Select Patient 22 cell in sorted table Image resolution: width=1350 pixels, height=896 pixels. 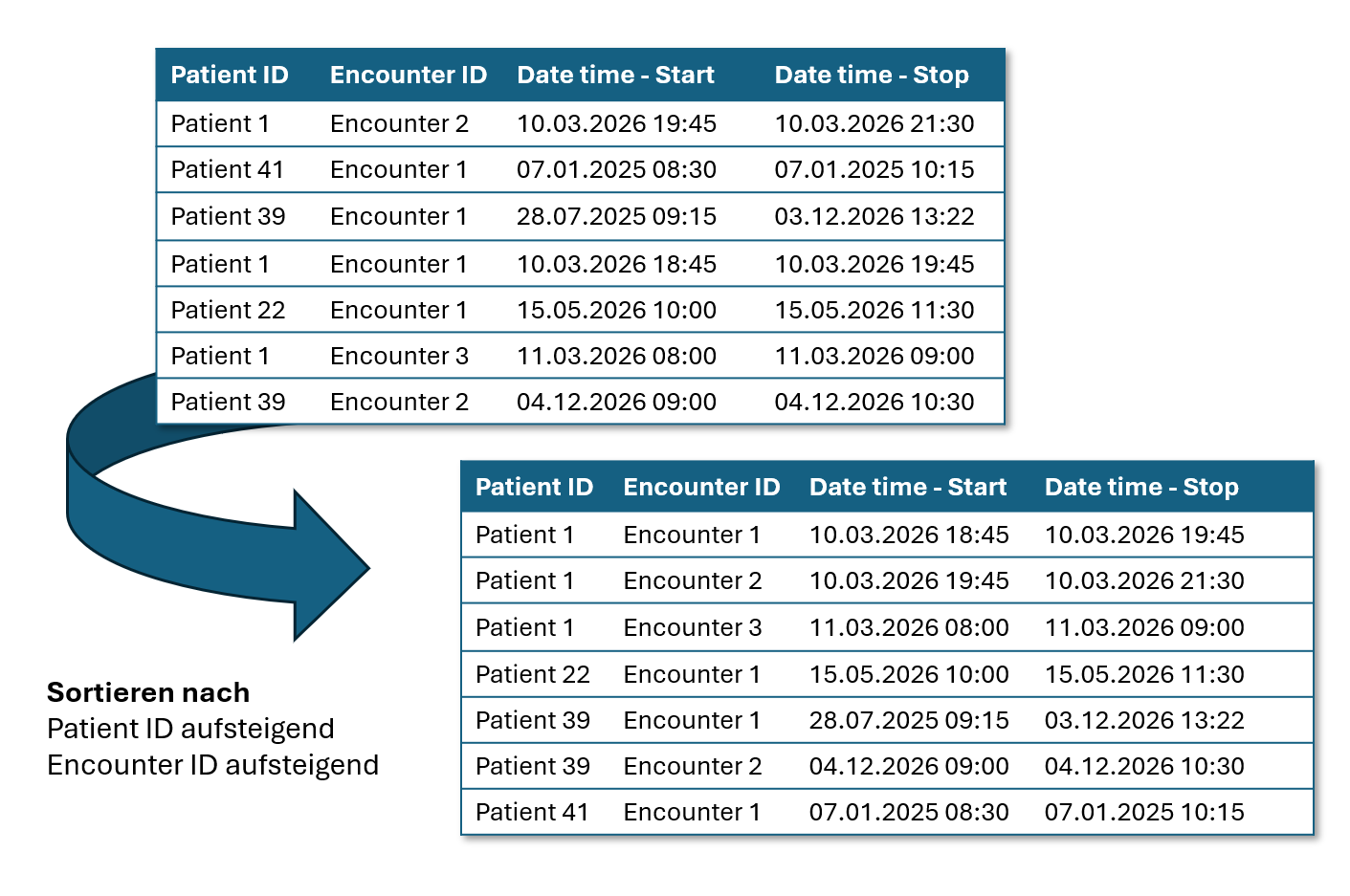pyautogui.click(x=532, y=675)
